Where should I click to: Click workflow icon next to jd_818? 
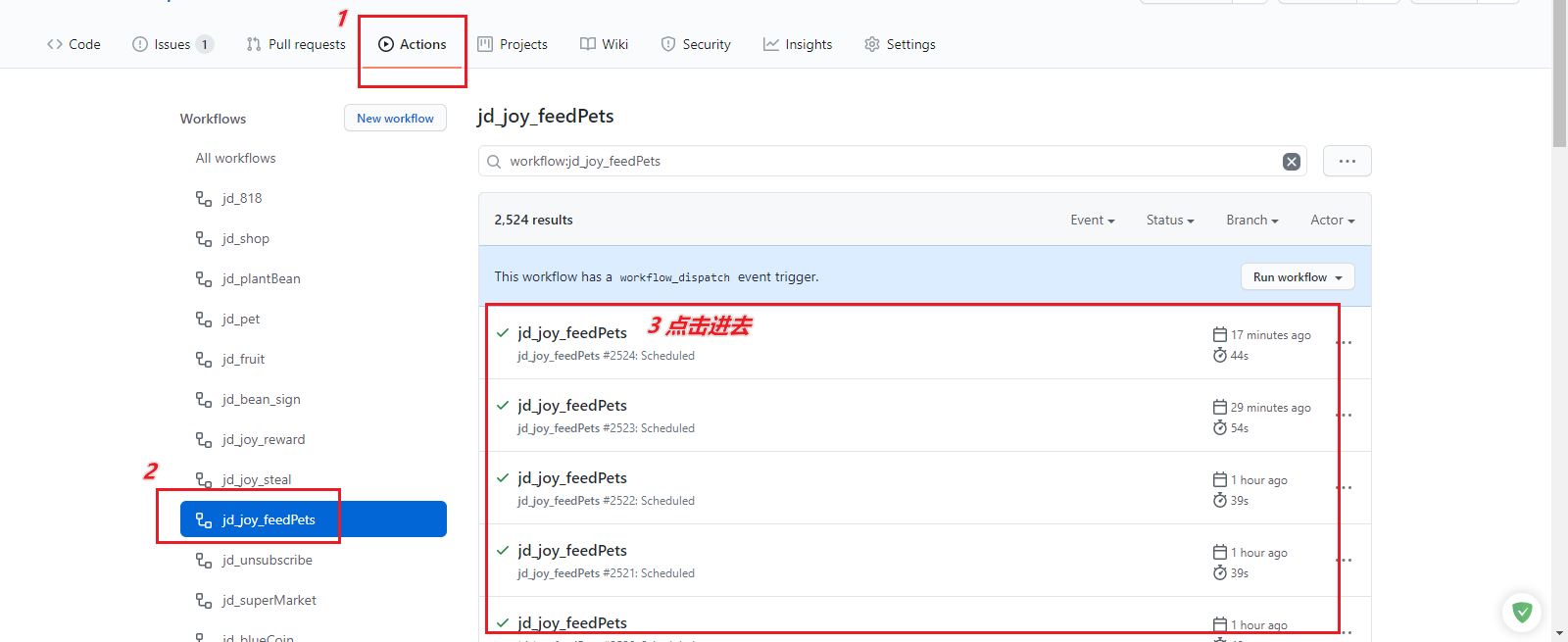[x=204, y=199]
